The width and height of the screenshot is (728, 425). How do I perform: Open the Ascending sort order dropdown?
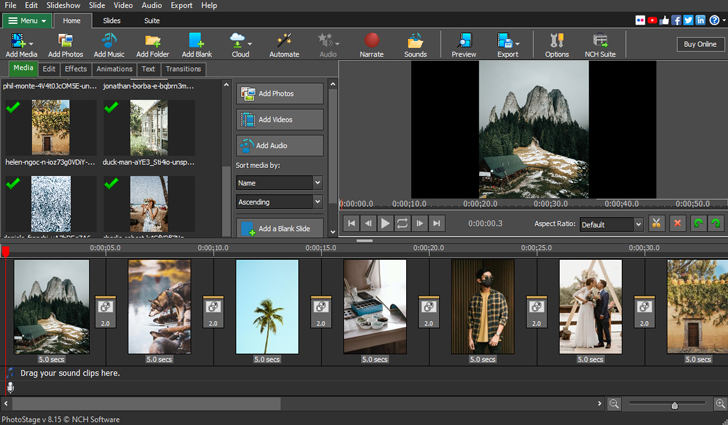[x=279, y=202]
